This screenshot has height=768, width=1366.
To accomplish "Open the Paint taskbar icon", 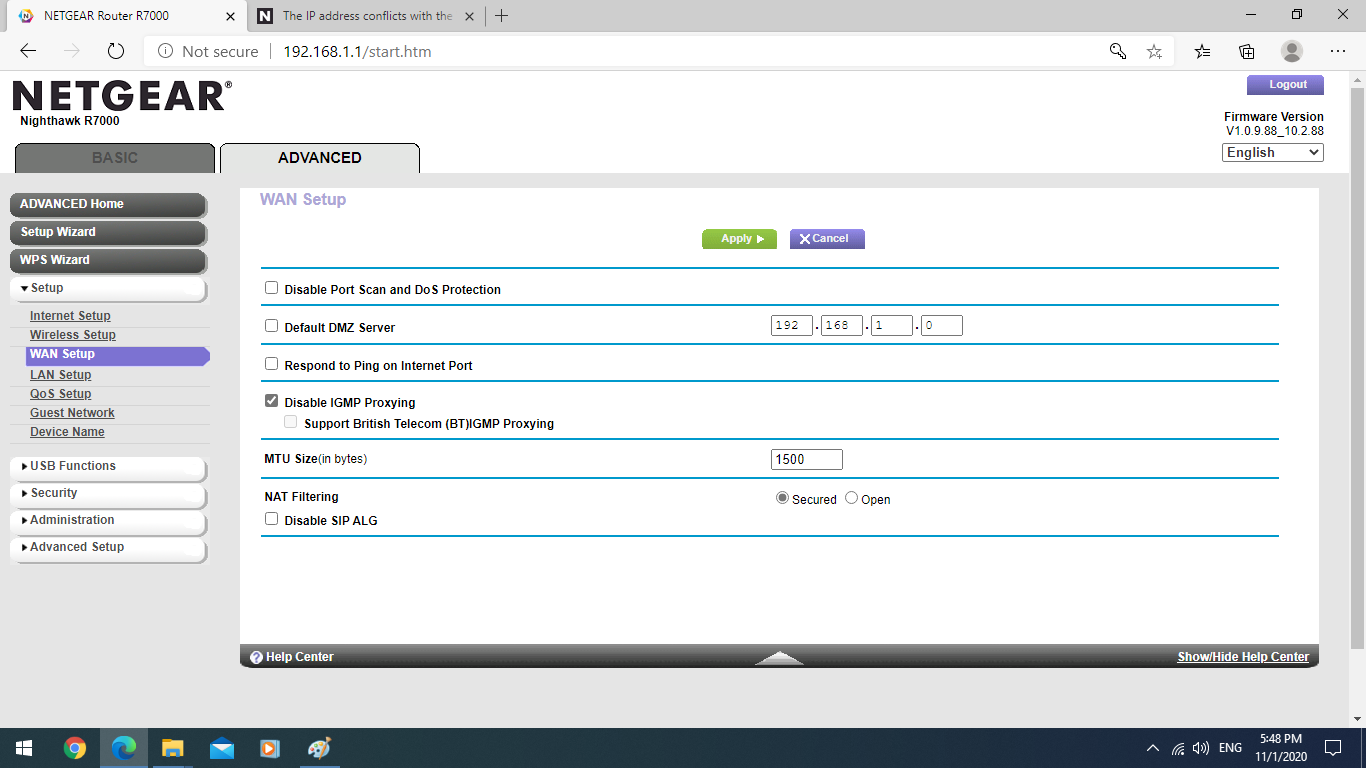I will point(319,747).
